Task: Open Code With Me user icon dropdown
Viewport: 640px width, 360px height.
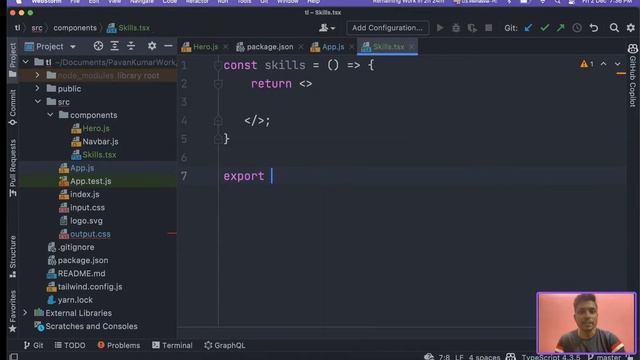Action: 327,28
